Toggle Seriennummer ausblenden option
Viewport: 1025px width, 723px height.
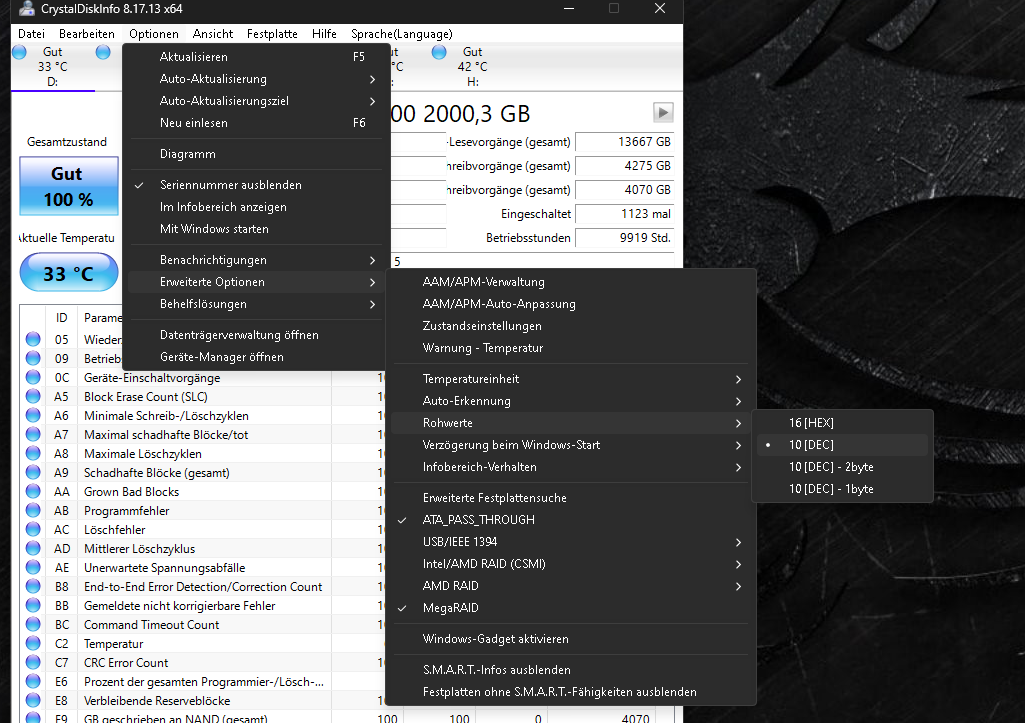256,185
